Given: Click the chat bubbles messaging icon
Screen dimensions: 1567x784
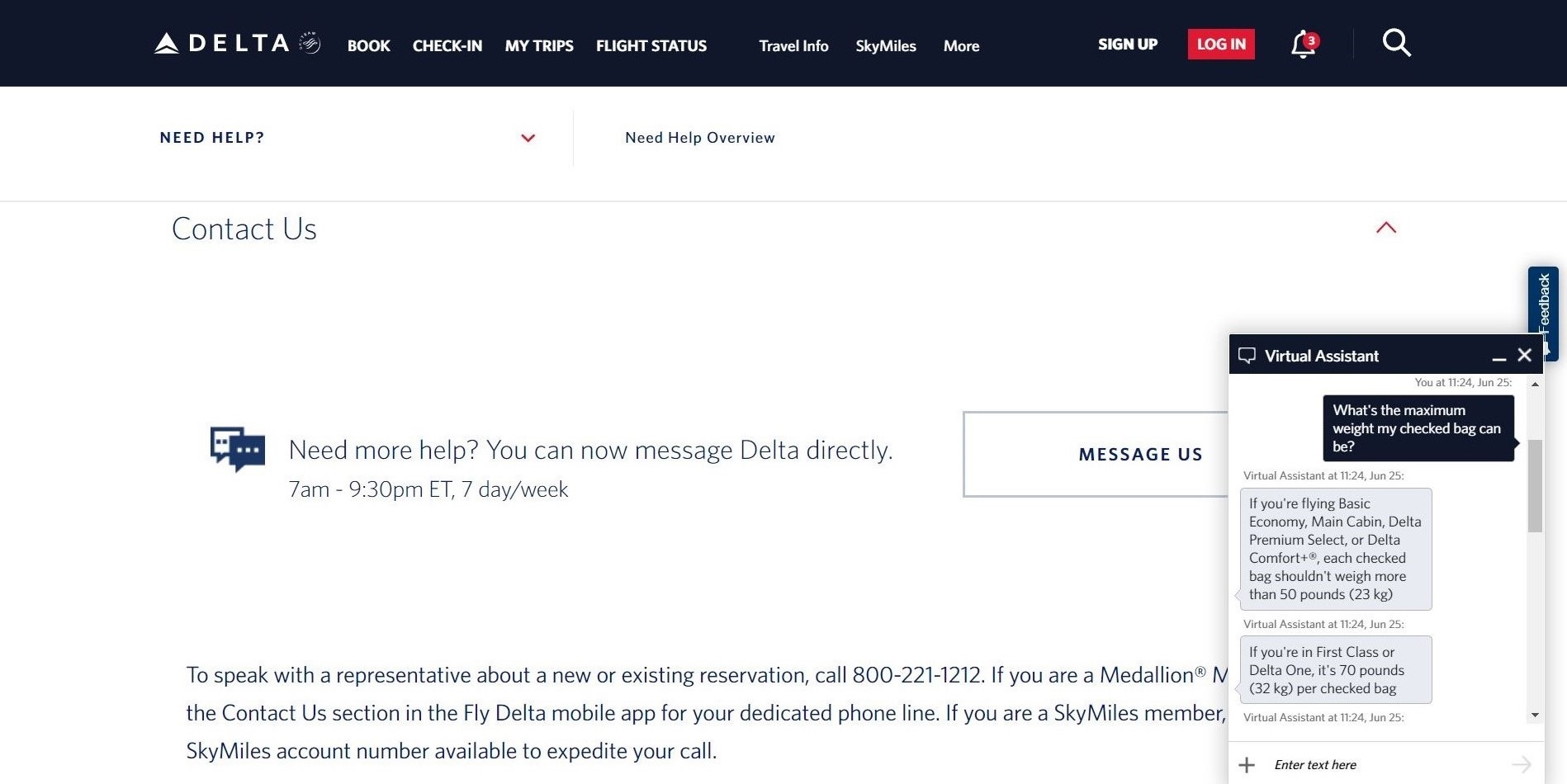Looking at the screenshot, I should point(238,449).
